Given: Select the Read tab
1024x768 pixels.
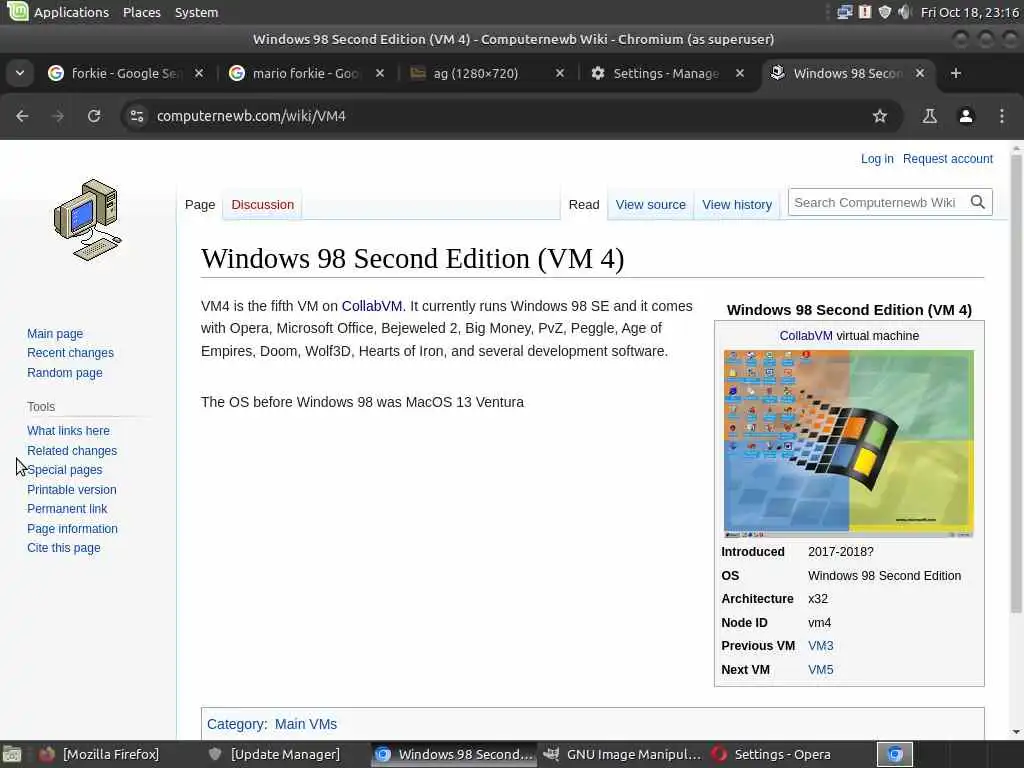Looking at the screenshot, I should tap(584, 204).
